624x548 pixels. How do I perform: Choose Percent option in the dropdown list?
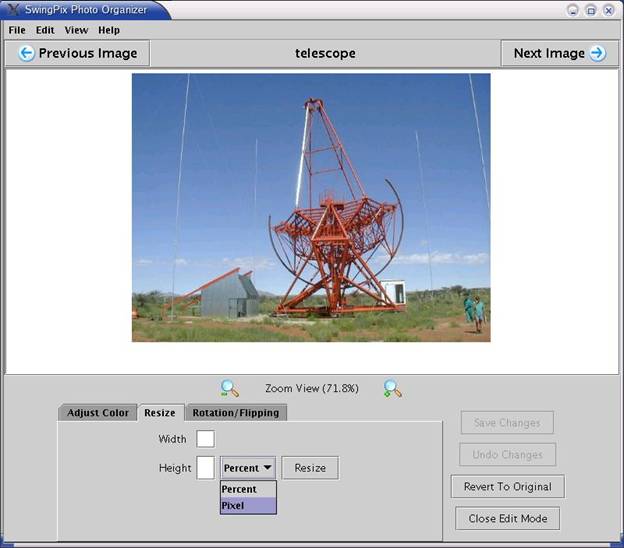[248, 489]
